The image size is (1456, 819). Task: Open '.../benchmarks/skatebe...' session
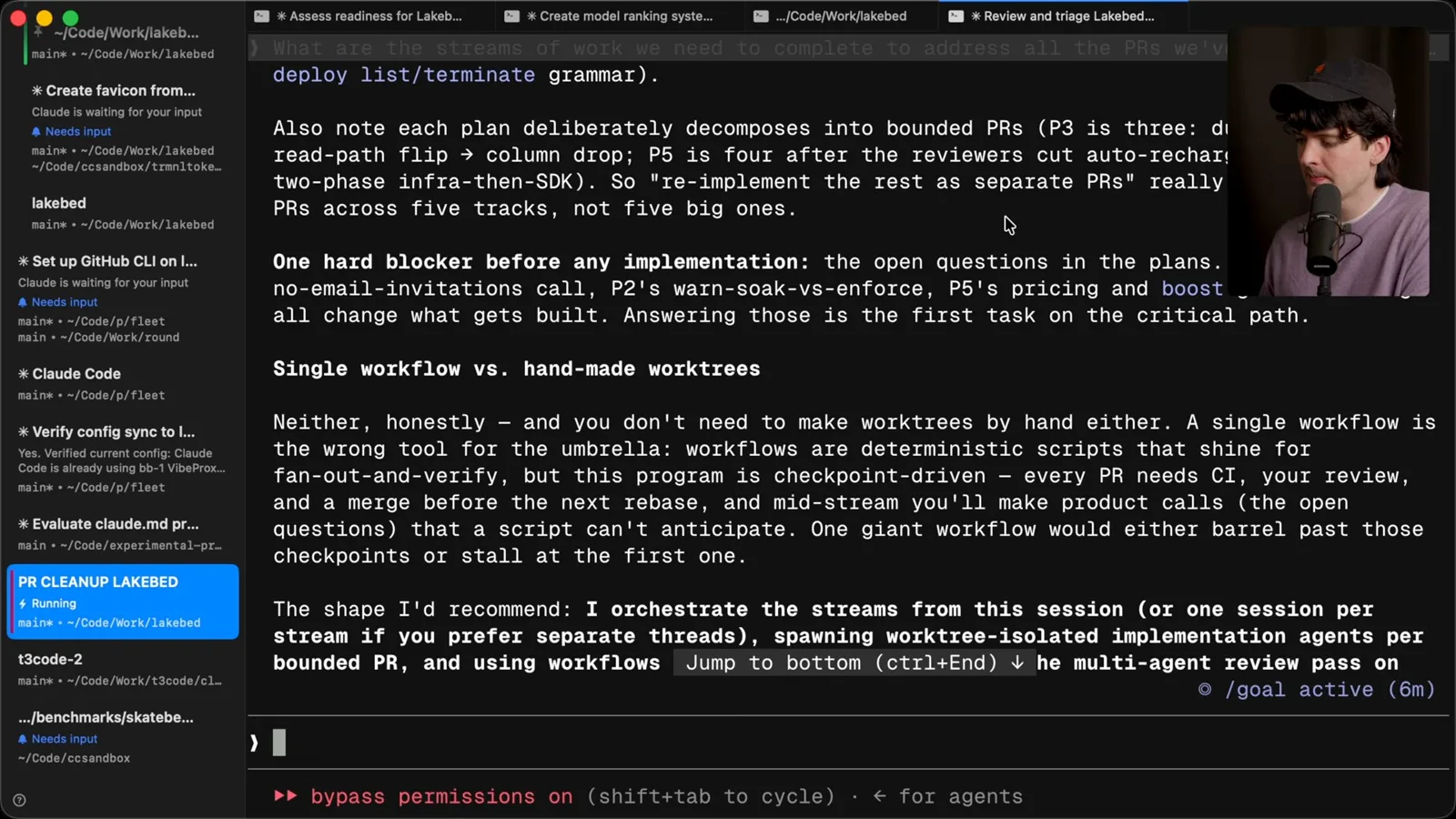click(123, 736)
